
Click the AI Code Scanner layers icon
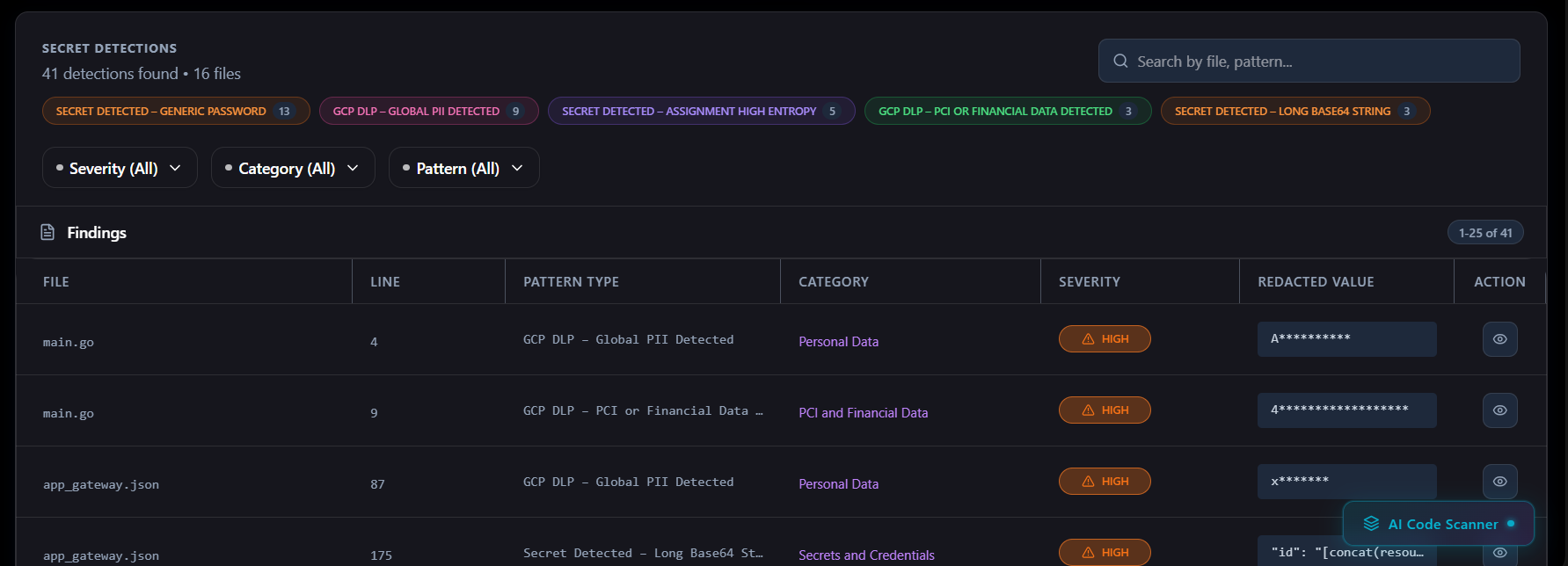click(1371, 524)
